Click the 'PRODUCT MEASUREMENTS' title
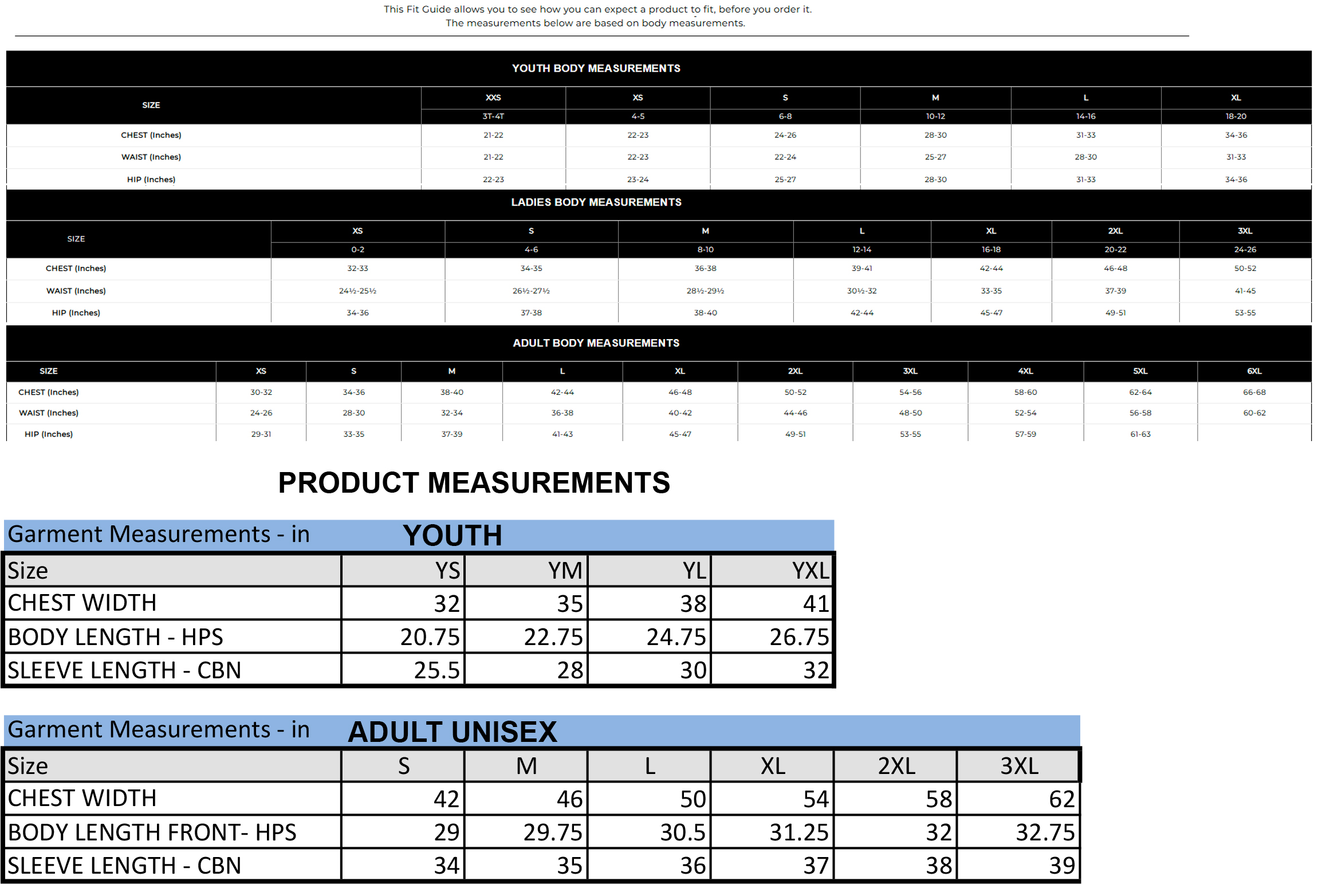 coord(474,482)
